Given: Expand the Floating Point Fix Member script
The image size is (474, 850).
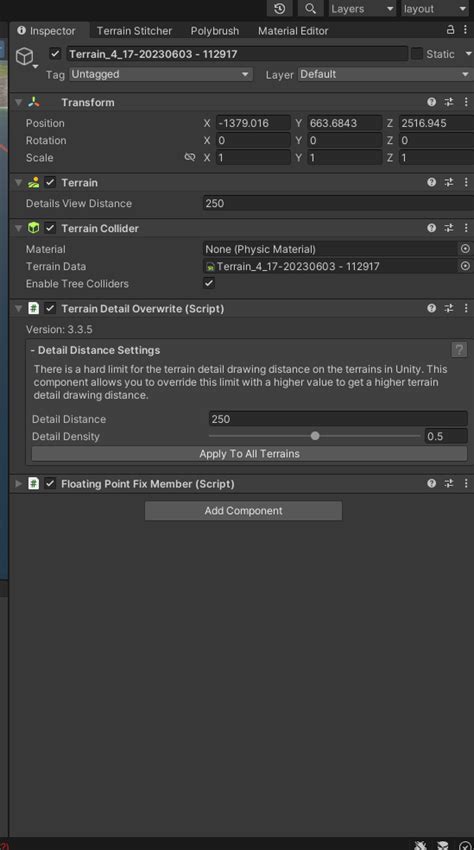Looking at the screenshot, I should click(18, 484).
